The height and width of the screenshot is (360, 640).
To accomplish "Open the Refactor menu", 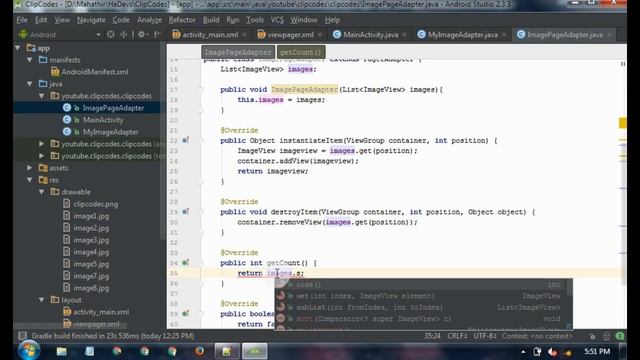I will [182, 20].
